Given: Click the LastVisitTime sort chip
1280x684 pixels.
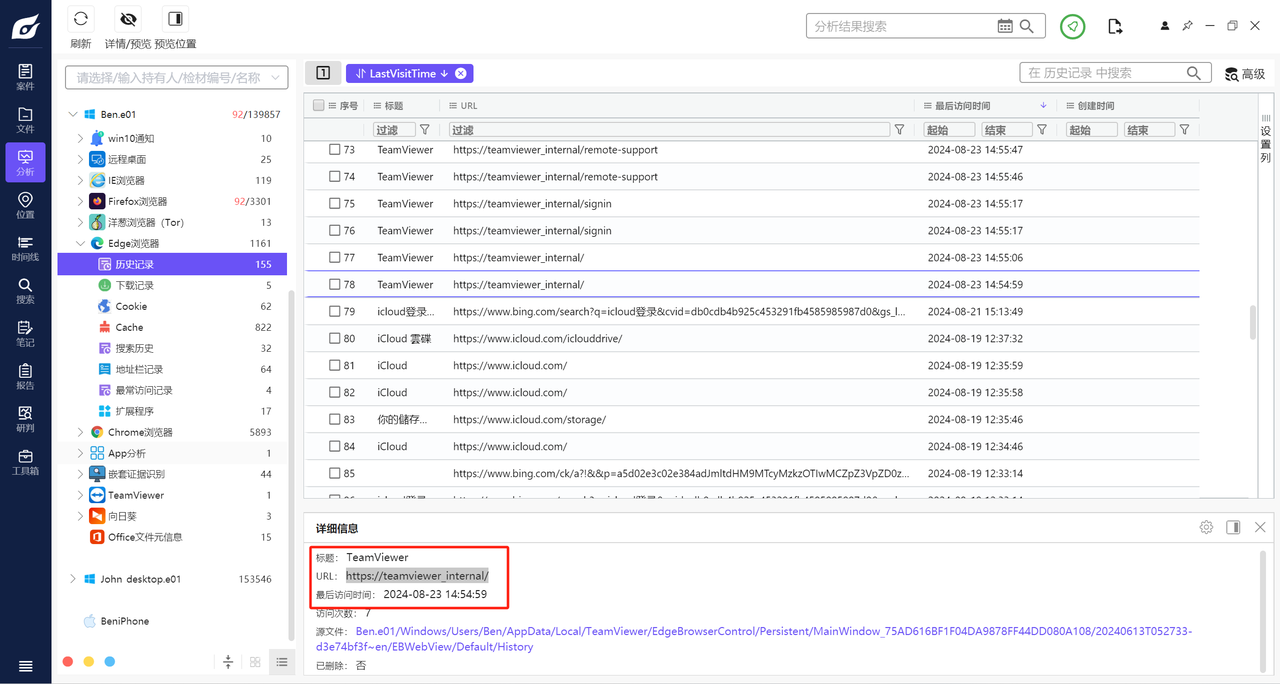Looking at the screenshot, I should pos(409,74).
